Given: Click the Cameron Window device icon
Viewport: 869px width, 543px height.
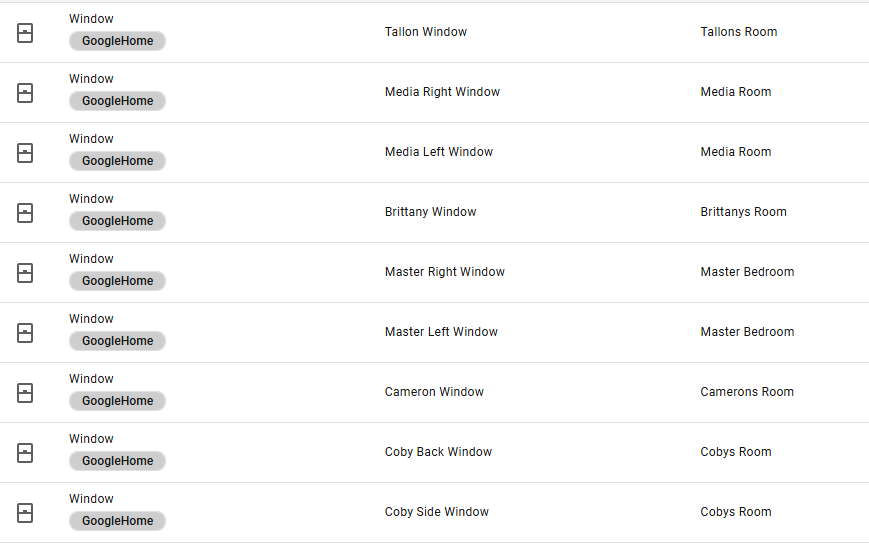Looking at the screenshot, I should coord(25,393).
